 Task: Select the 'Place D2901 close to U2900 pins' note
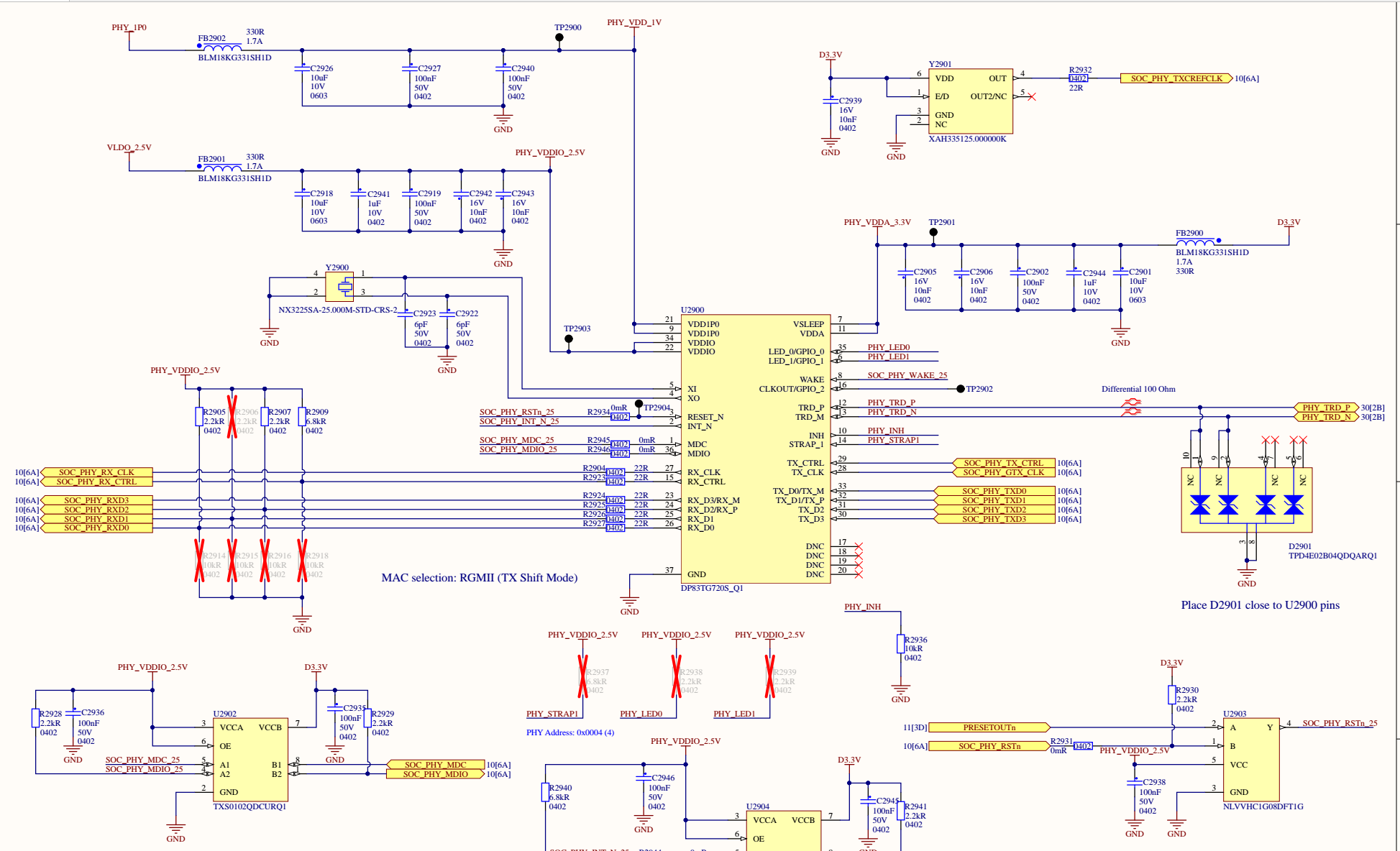1261,605
